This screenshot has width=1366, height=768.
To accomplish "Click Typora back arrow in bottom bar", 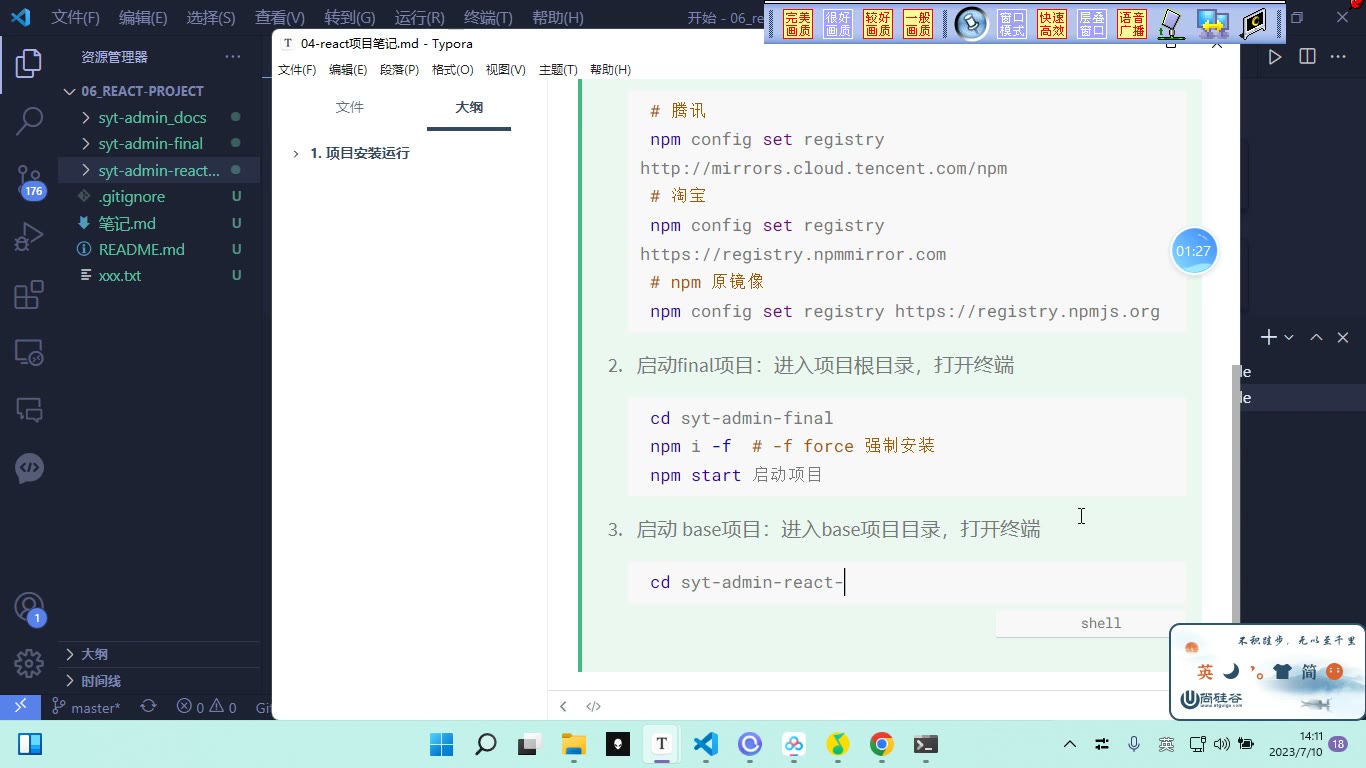I will click(563, 706).
